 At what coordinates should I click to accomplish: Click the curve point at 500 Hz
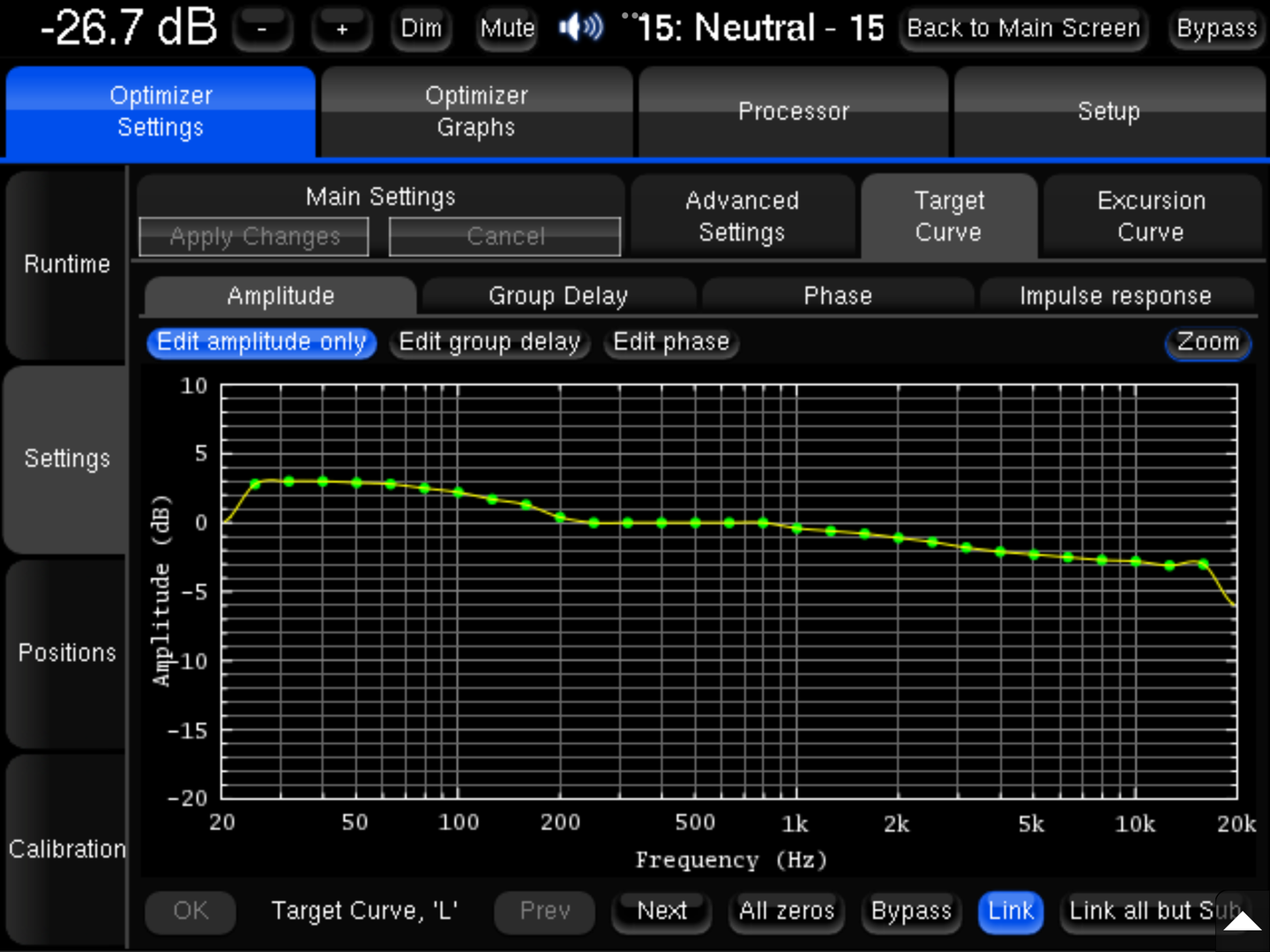(x=695, y=523)
